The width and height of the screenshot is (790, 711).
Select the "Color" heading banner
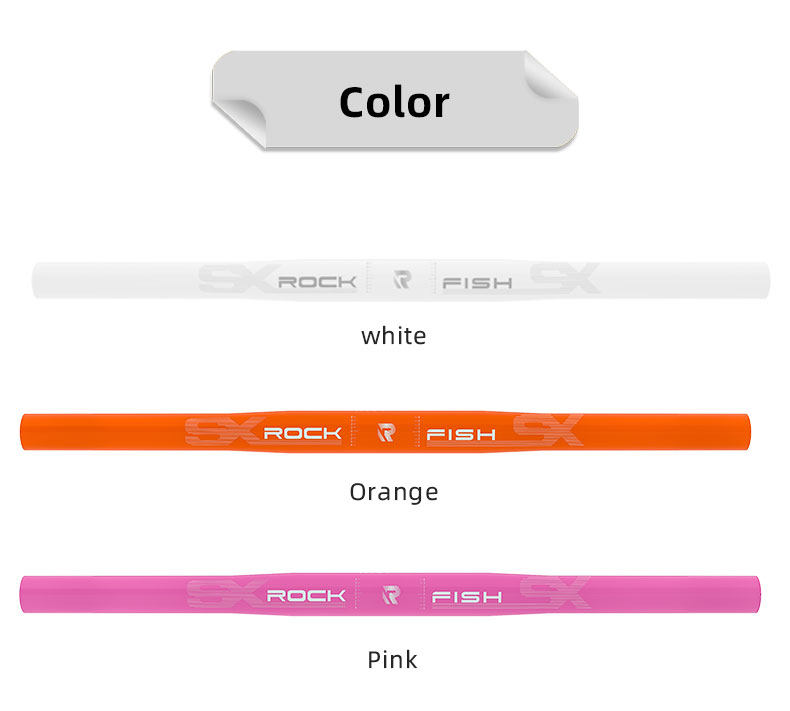point(394,102)
